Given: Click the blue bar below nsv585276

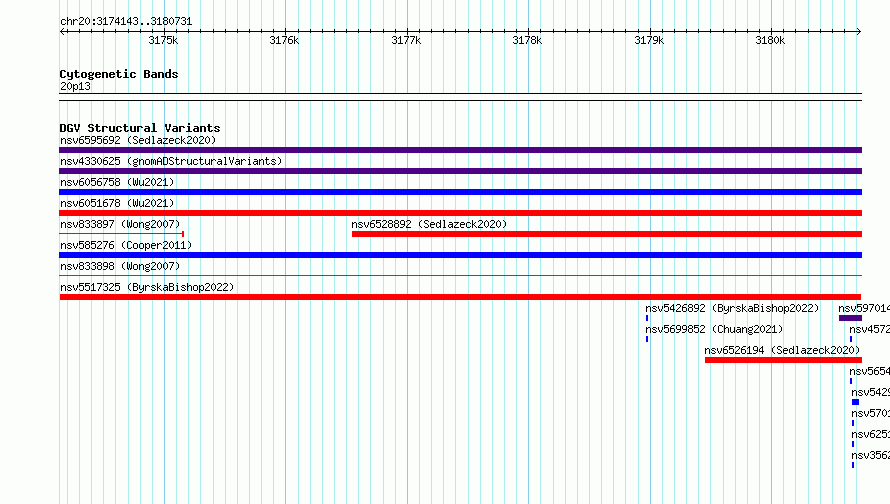Looking at the screenshot, I should (460, 255).
